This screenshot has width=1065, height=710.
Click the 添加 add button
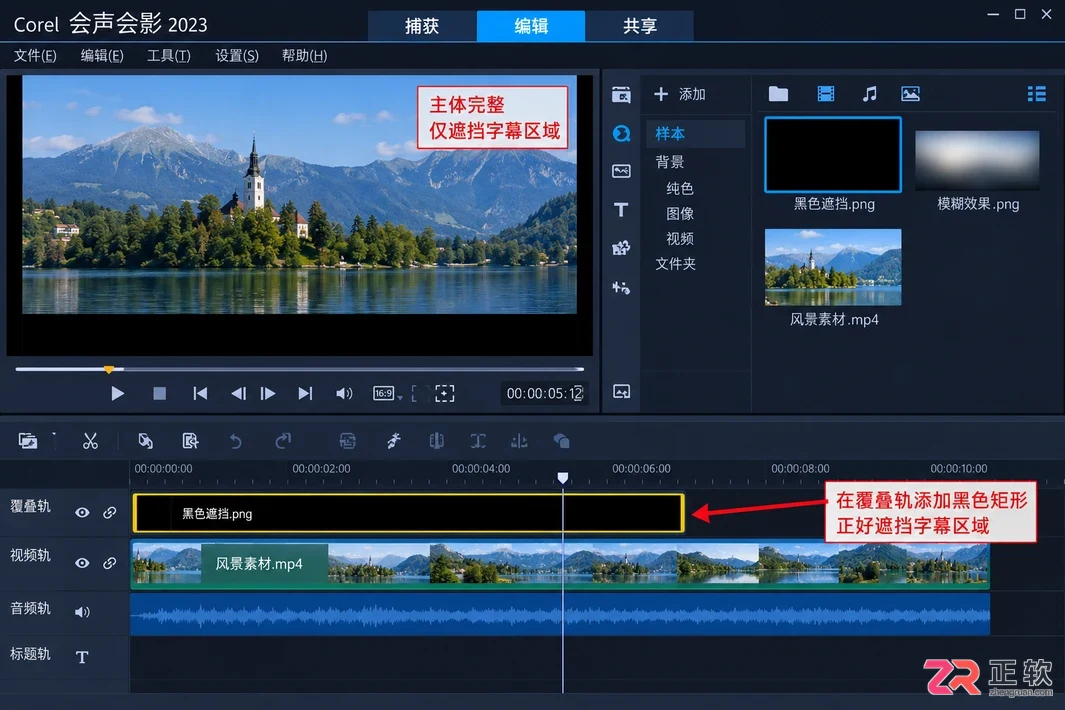(x=680, y=94)
